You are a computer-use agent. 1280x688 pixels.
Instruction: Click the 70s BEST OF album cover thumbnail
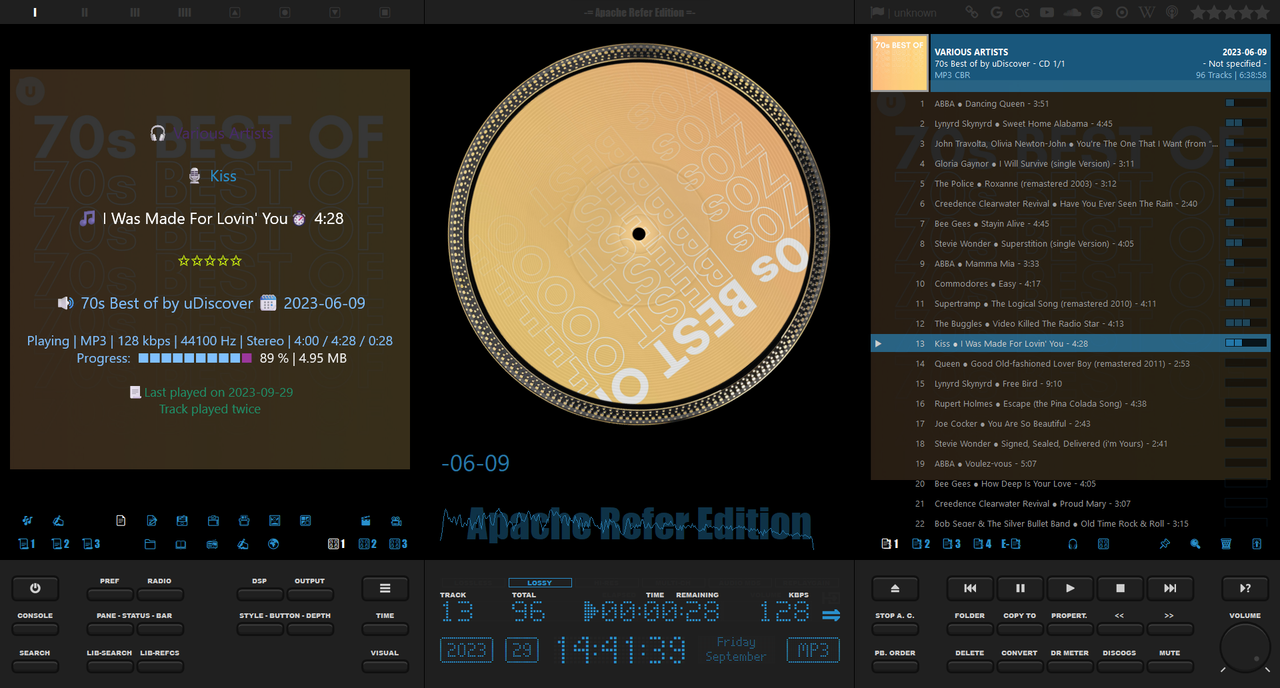(x=900, y=63)
